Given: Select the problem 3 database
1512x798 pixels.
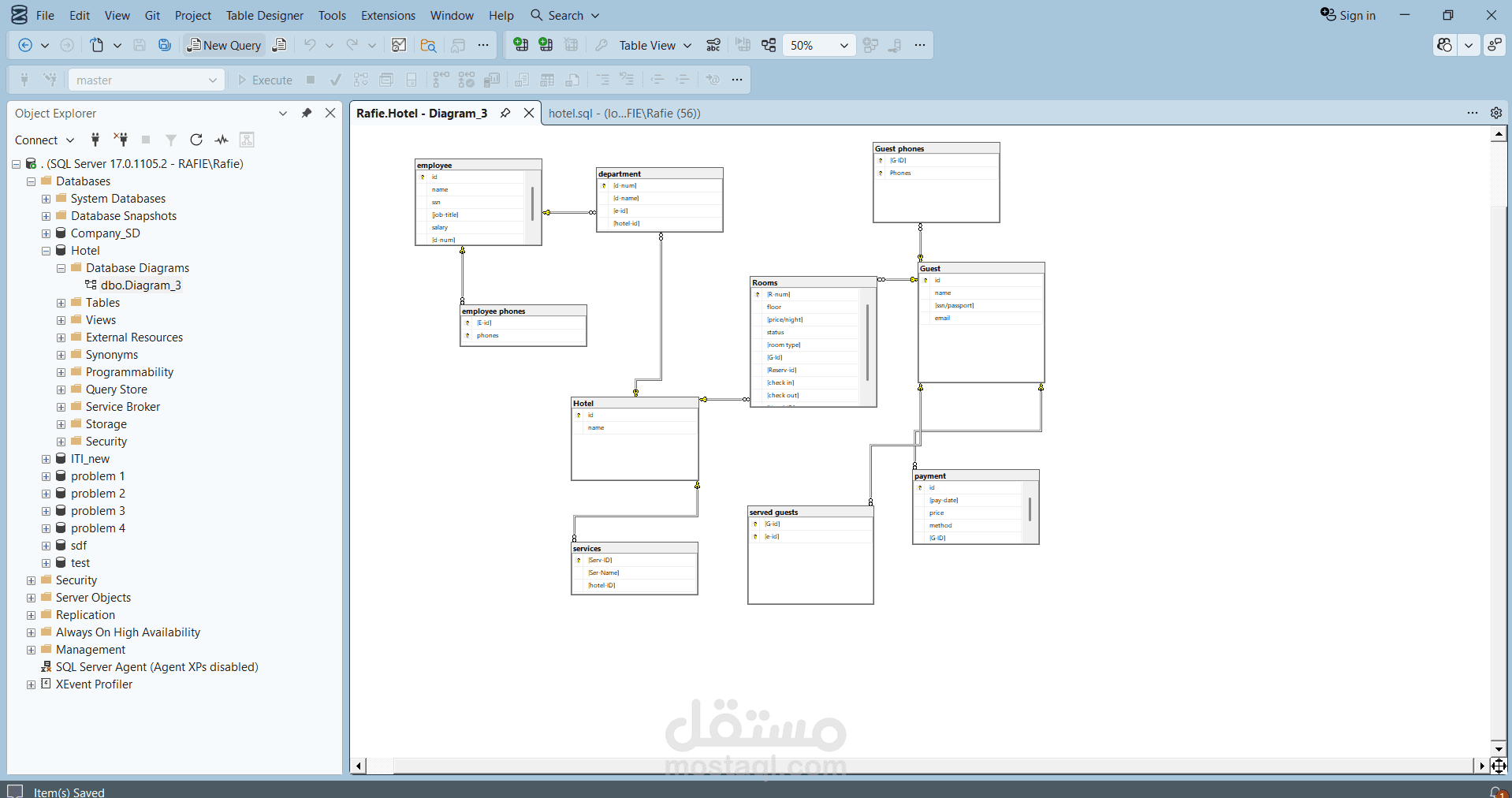Looking at the screenshot, I should pyautogui.click(x=98, y=511).
